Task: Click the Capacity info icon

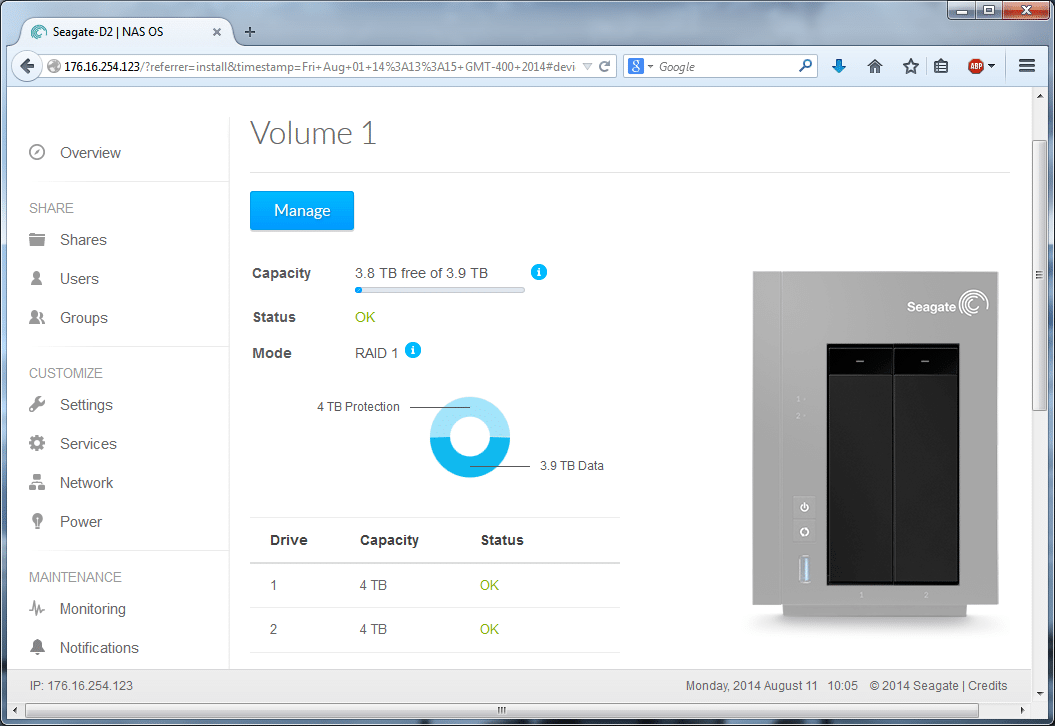Action: pos(539,272)
